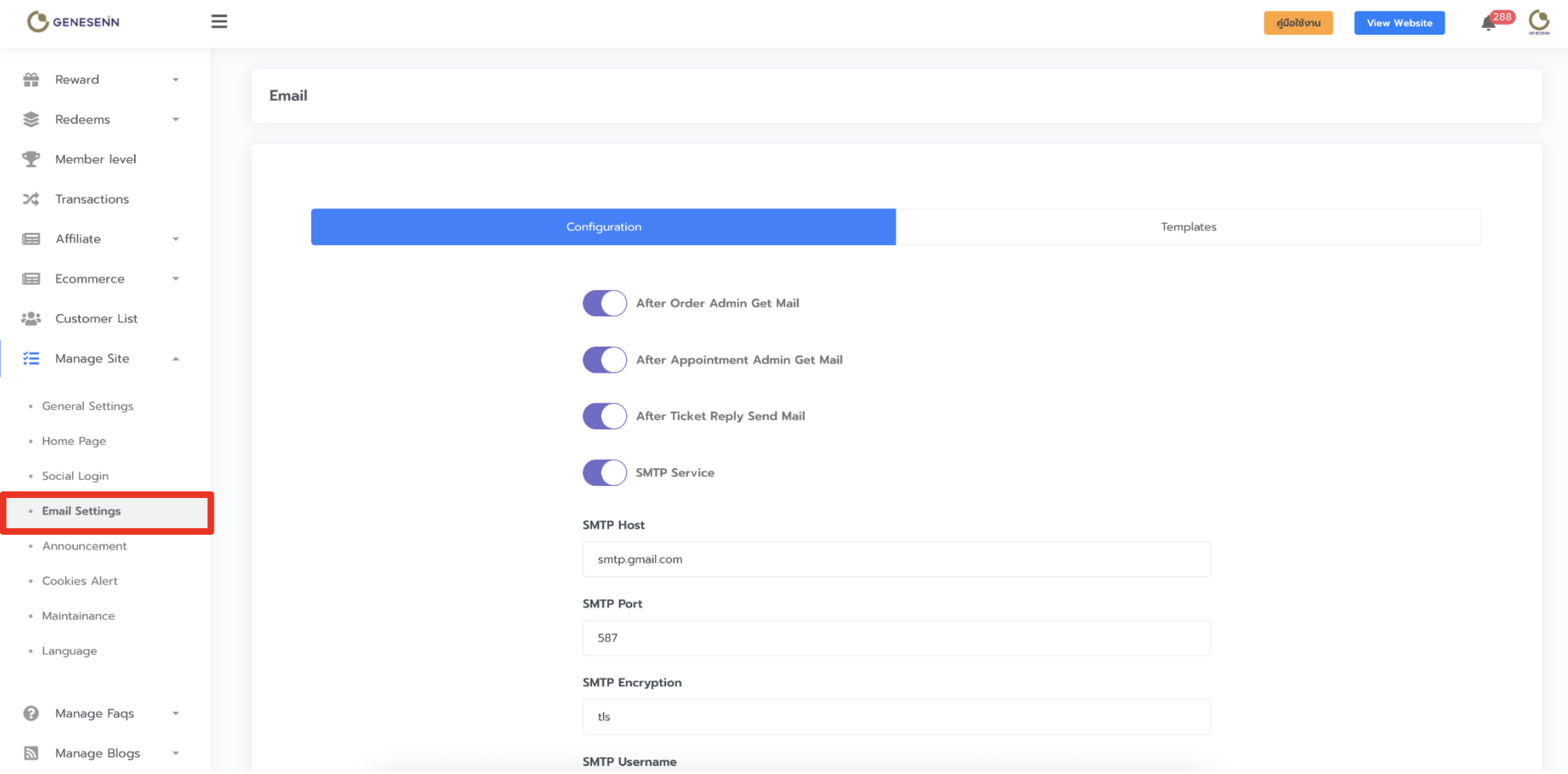Click the Customer List people icon
The image size is (1568, 774).
pyautogui.click(x=31, y=318)
